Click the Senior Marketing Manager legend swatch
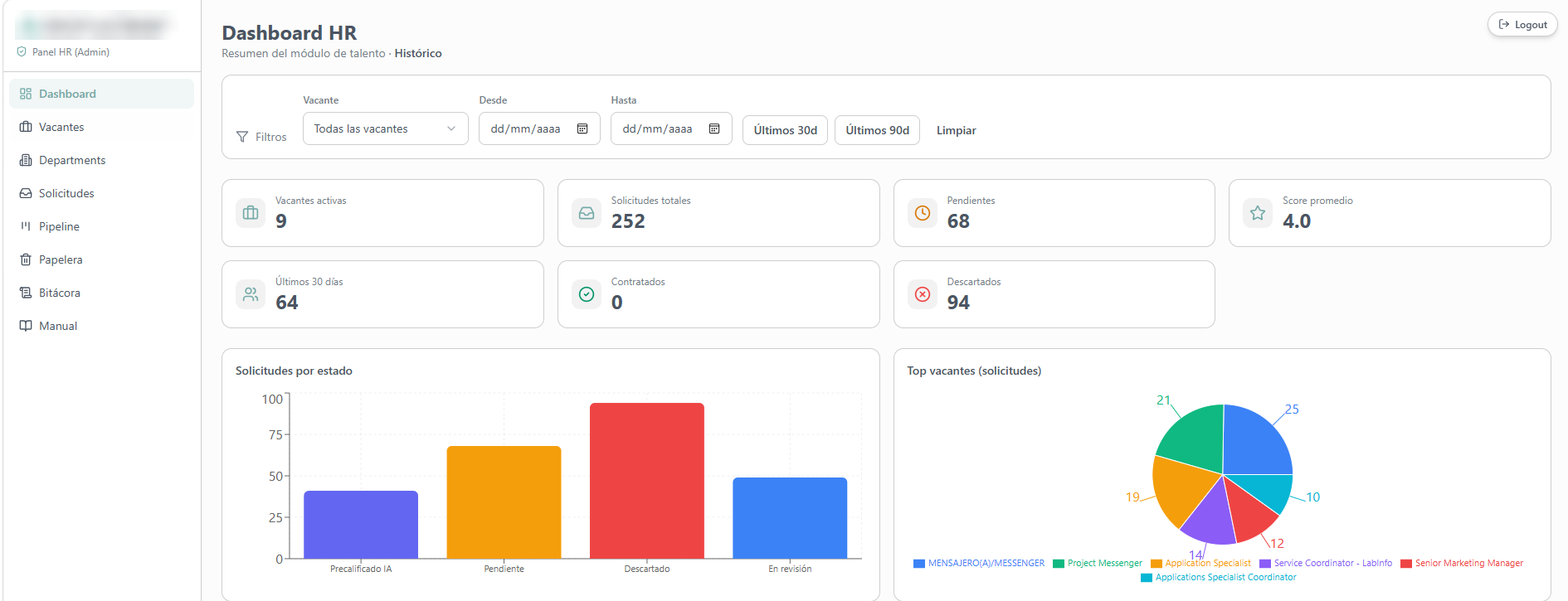The image size is (1568, 601). click(1406, 564)
